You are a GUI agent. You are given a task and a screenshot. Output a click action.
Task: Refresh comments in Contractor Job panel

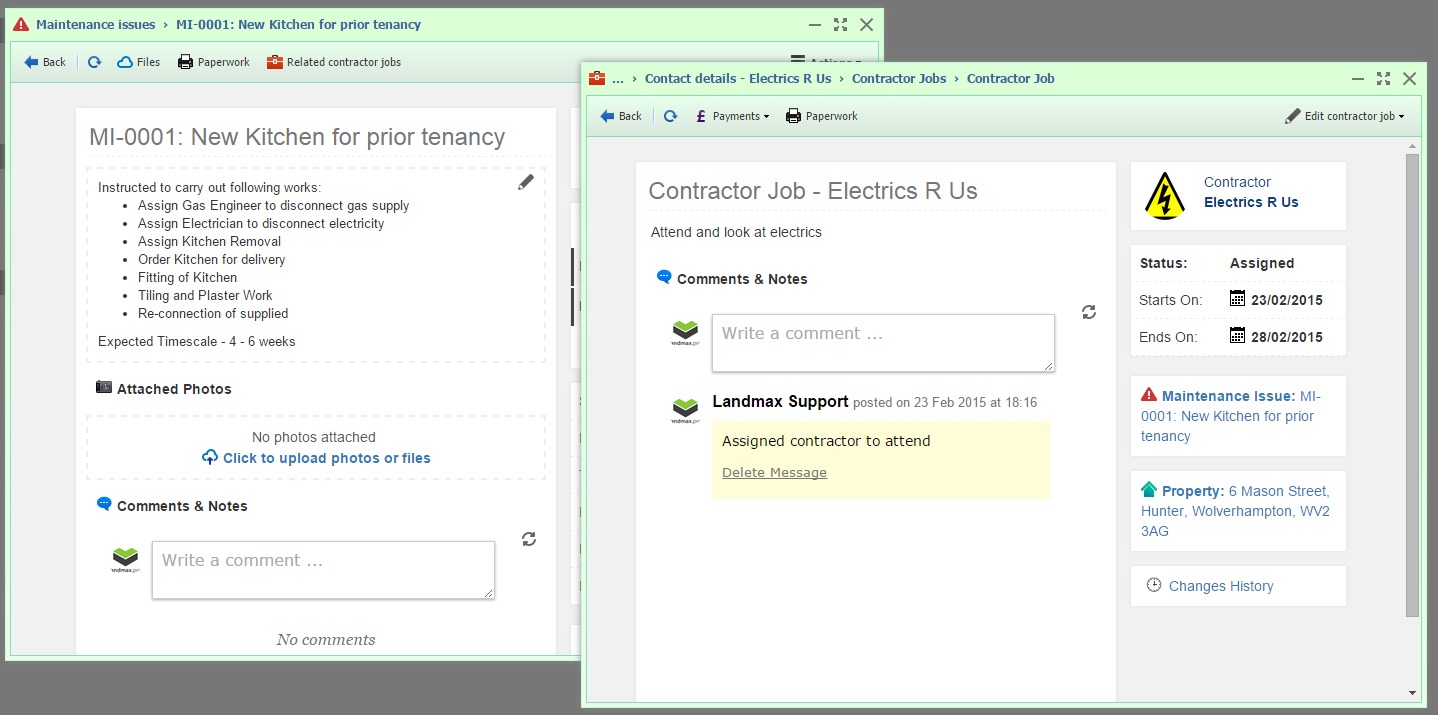pyautogui.click(x=1089, y=312)
